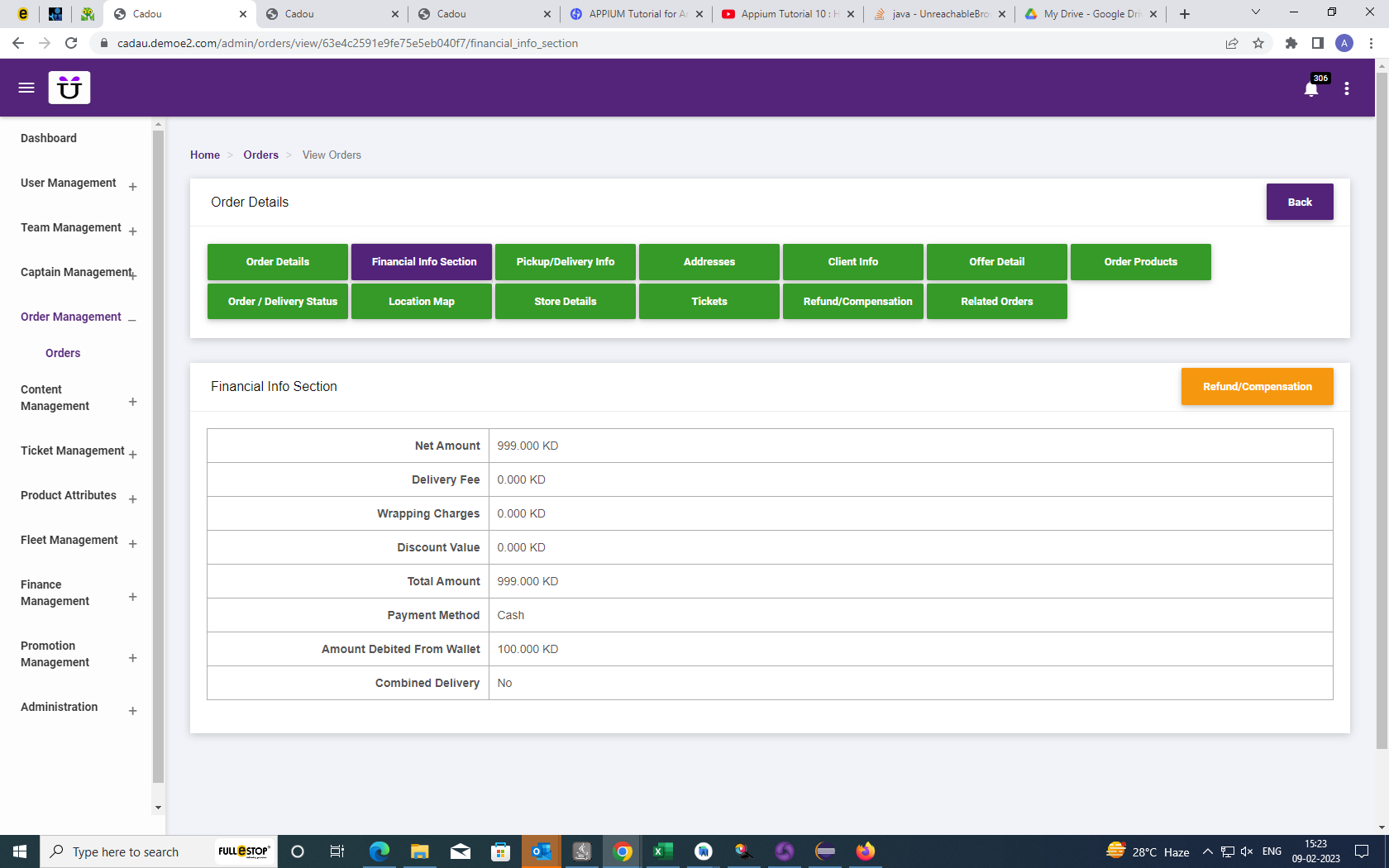Open the Tickets tab
1389x868 pixels.
click(x=709, y=302)
